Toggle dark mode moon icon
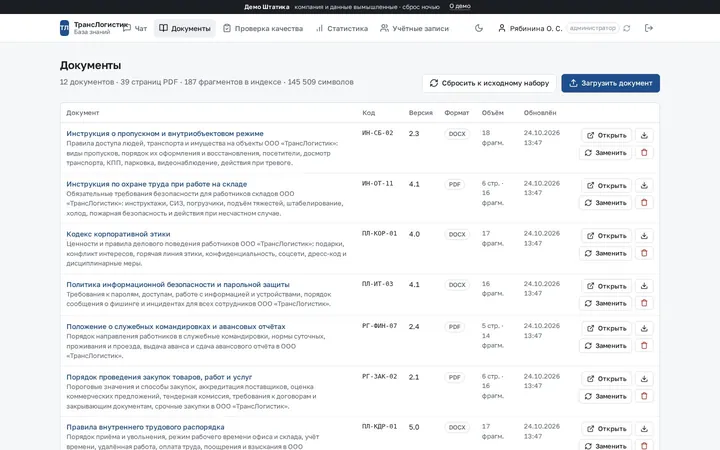The width and height of the screenshot is (720, 450). [x=479, y=28]
